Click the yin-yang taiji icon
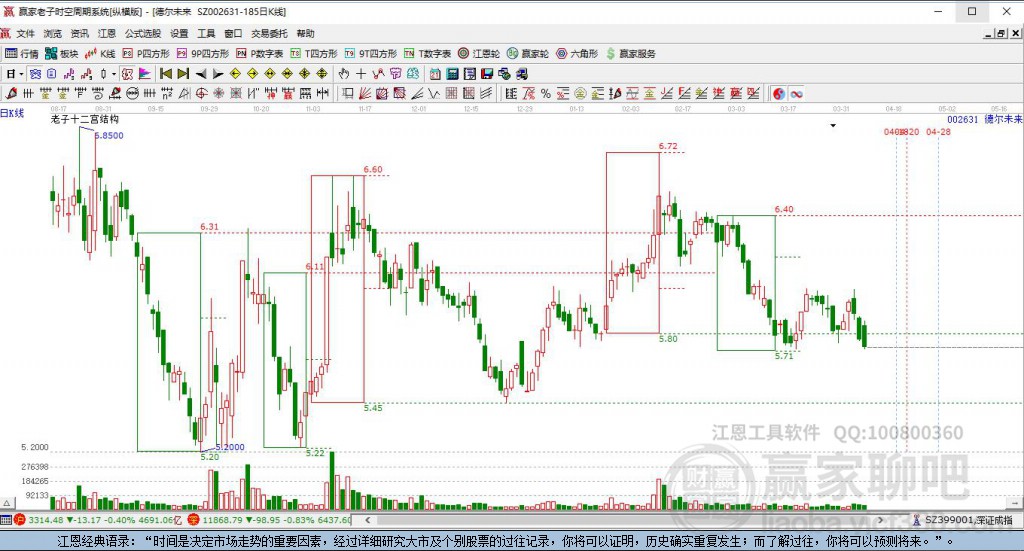Image resolution: width=1024 pixels, height=551 pixels. tap(778, 94)
